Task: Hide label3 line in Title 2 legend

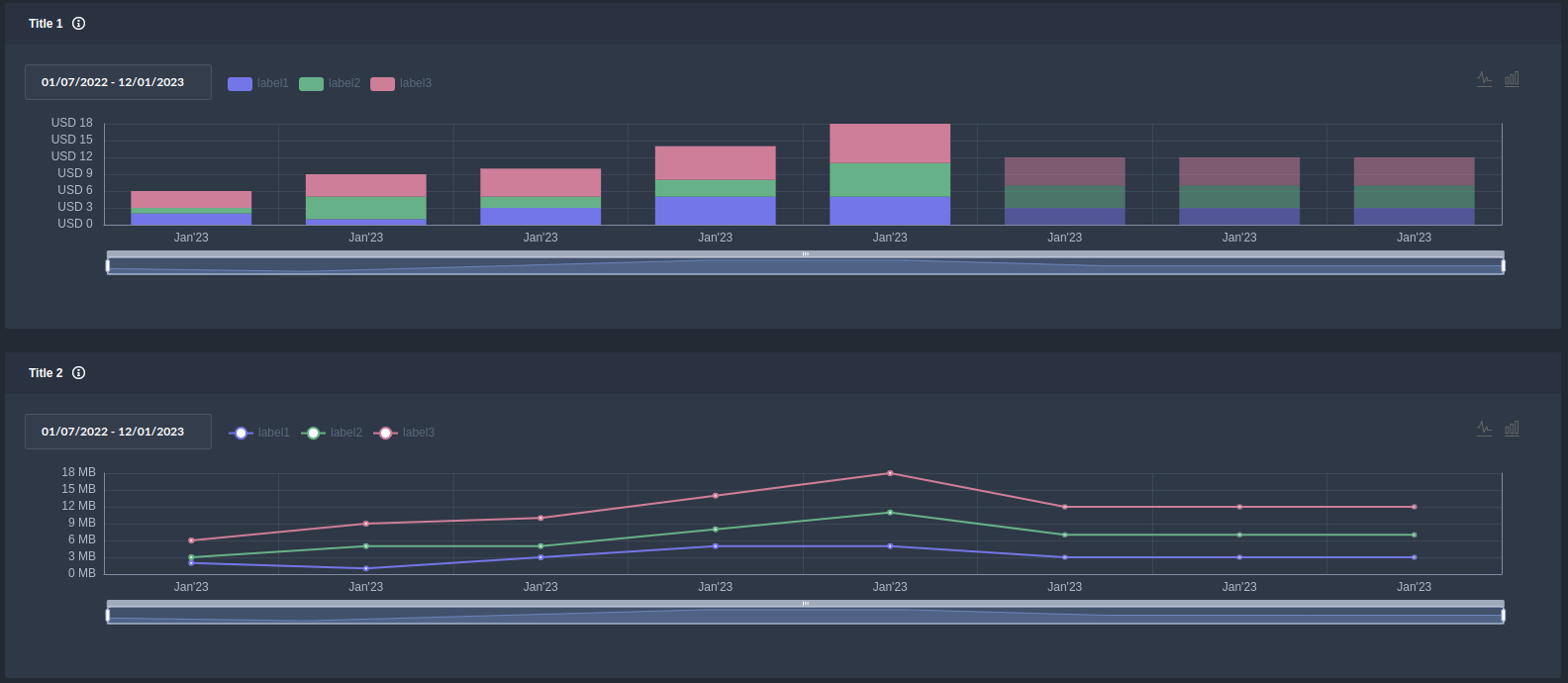Action: pos(404,433)
